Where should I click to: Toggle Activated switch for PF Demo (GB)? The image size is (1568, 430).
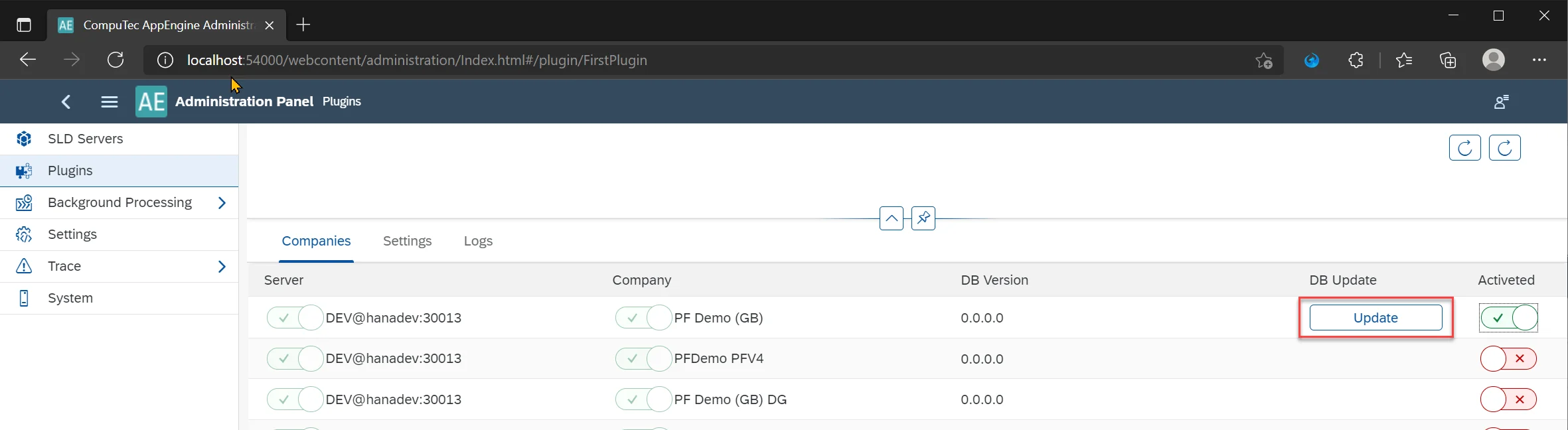coord(1508,318)
